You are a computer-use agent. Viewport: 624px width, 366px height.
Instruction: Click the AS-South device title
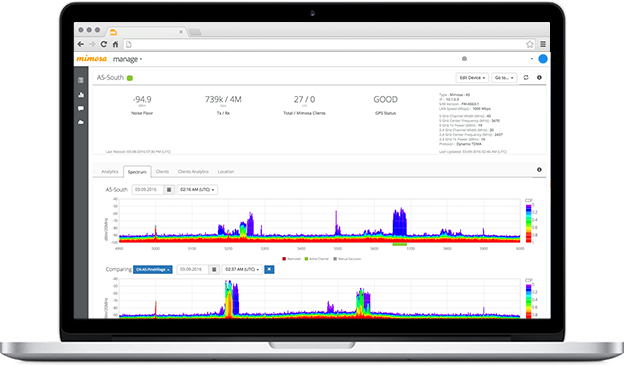[x=110, y=78]
